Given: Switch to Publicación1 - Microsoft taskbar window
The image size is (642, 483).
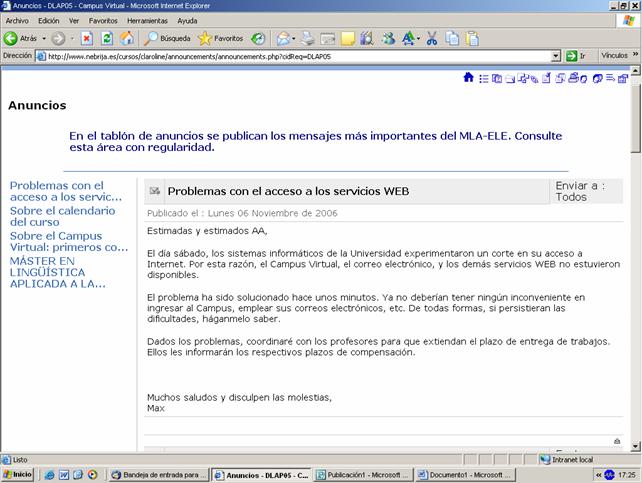Looking at the screenshot, I should (x=364, y=475).
